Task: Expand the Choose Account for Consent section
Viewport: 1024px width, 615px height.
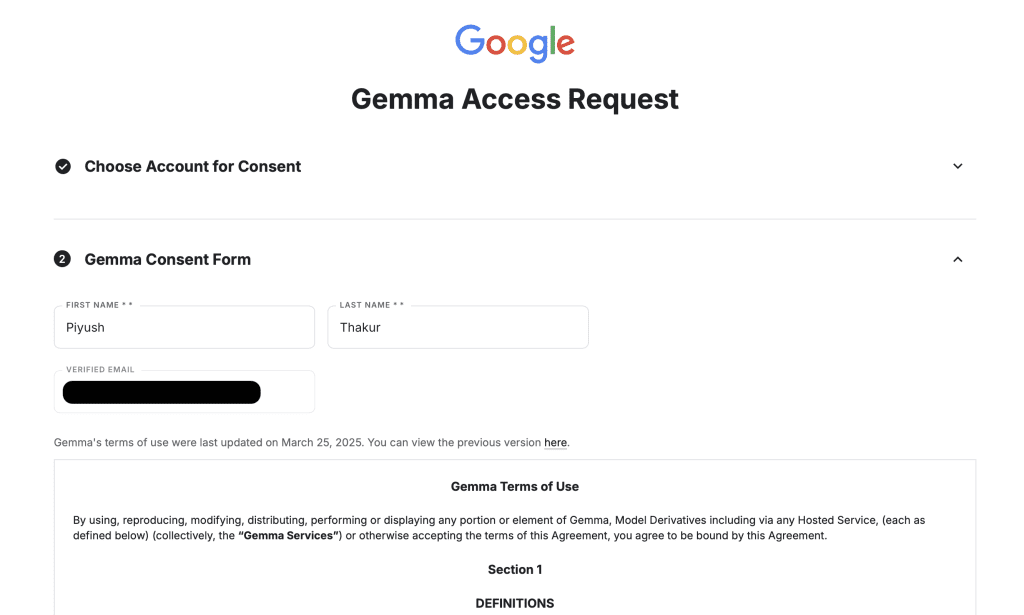Action: [957, 166]
